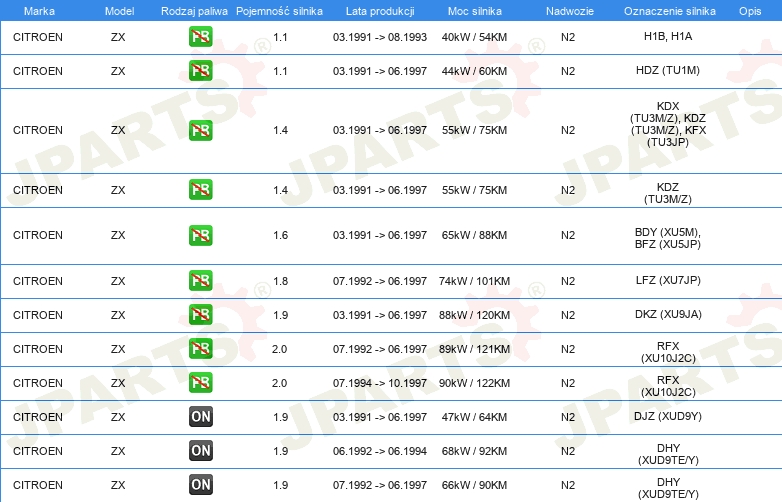Click the petrol fuel icon for engine H1B, H1A
Image resolution: width=782 pixels, height=502 pixels.
[200, 36]
